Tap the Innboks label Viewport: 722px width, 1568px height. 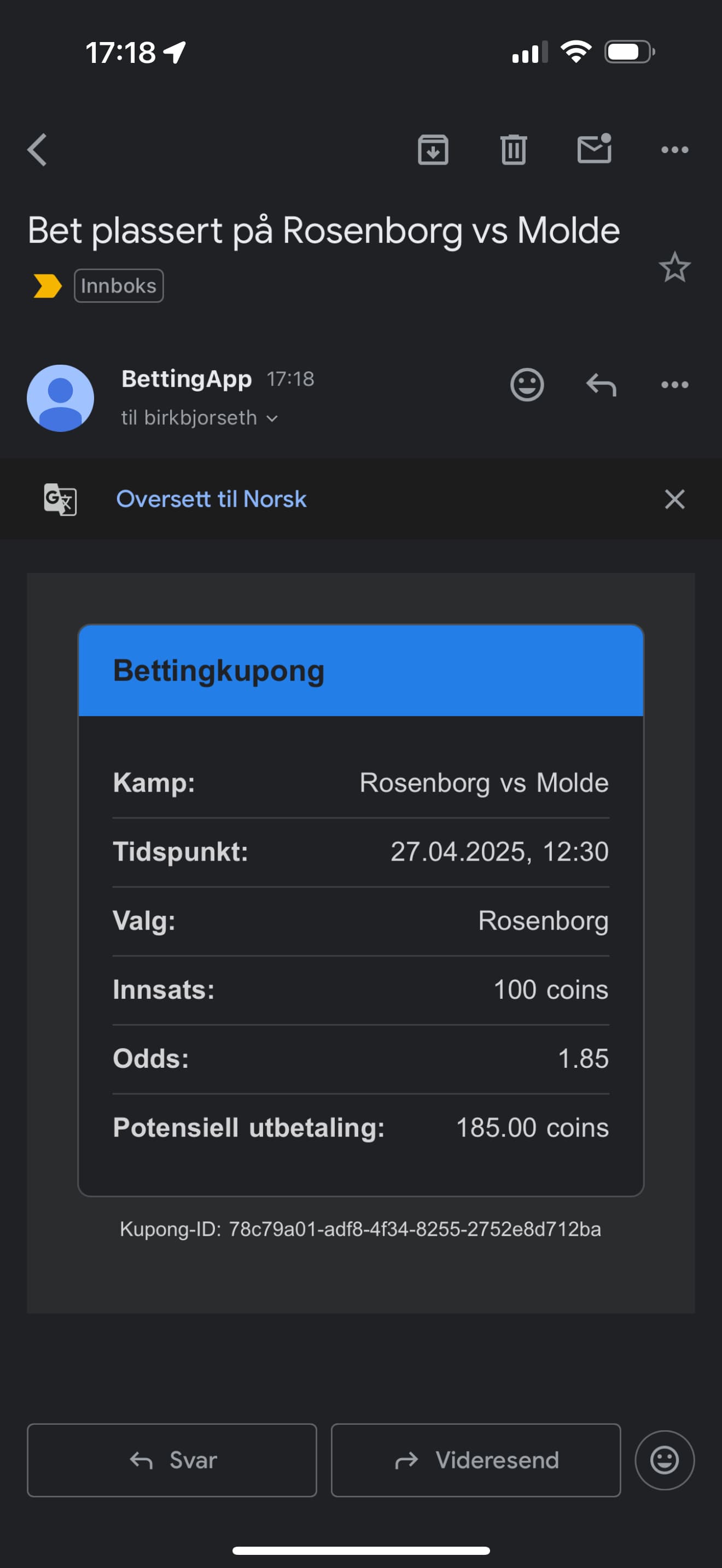[119, 286]
